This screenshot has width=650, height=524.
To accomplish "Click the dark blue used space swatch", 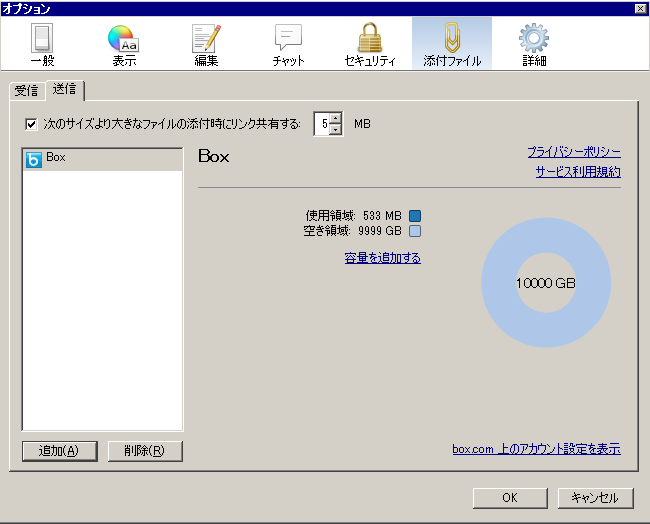I will [x=415, y=216].
